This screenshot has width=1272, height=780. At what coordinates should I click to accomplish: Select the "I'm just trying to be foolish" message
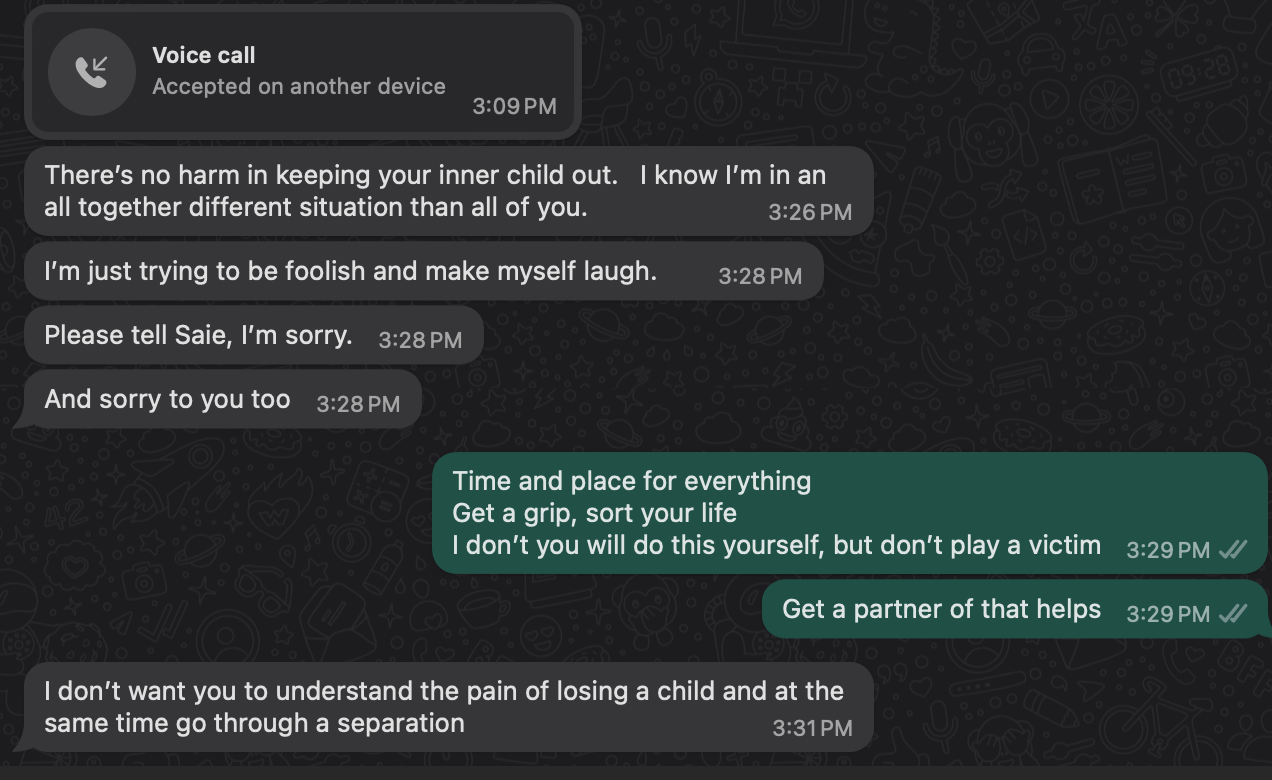350,271
